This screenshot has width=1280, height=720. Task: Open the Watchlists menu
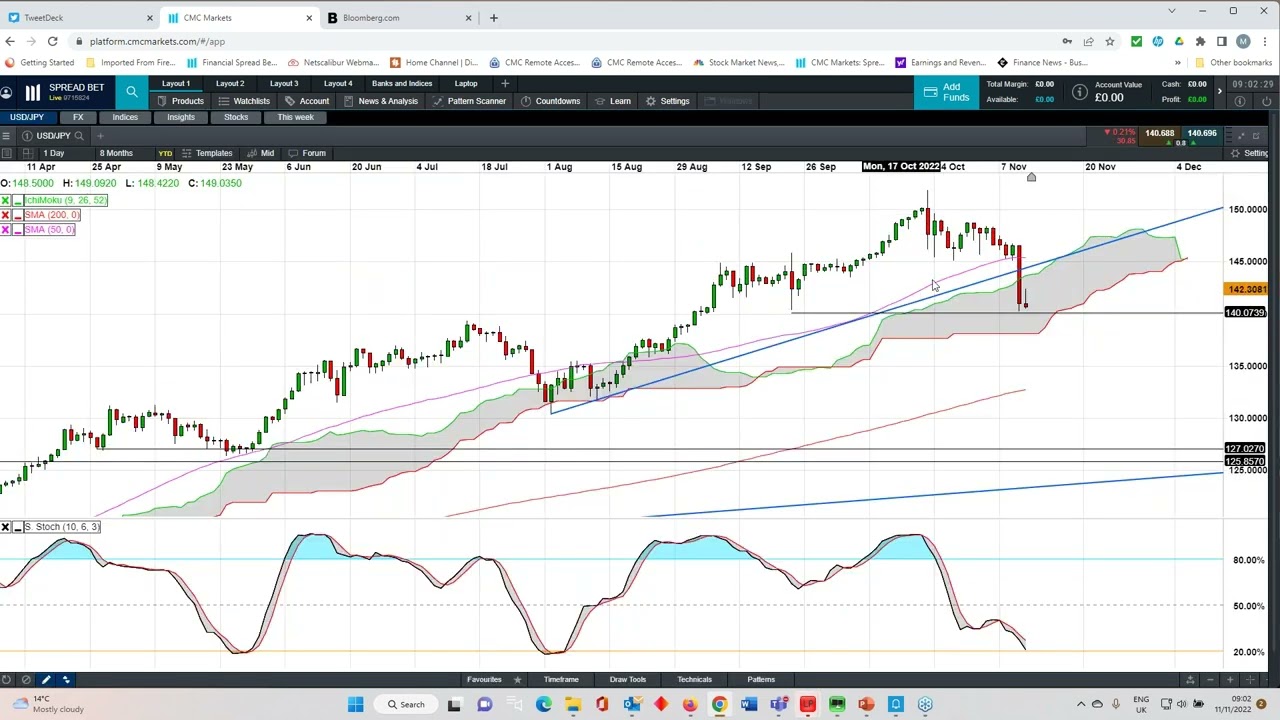(243, 101)
